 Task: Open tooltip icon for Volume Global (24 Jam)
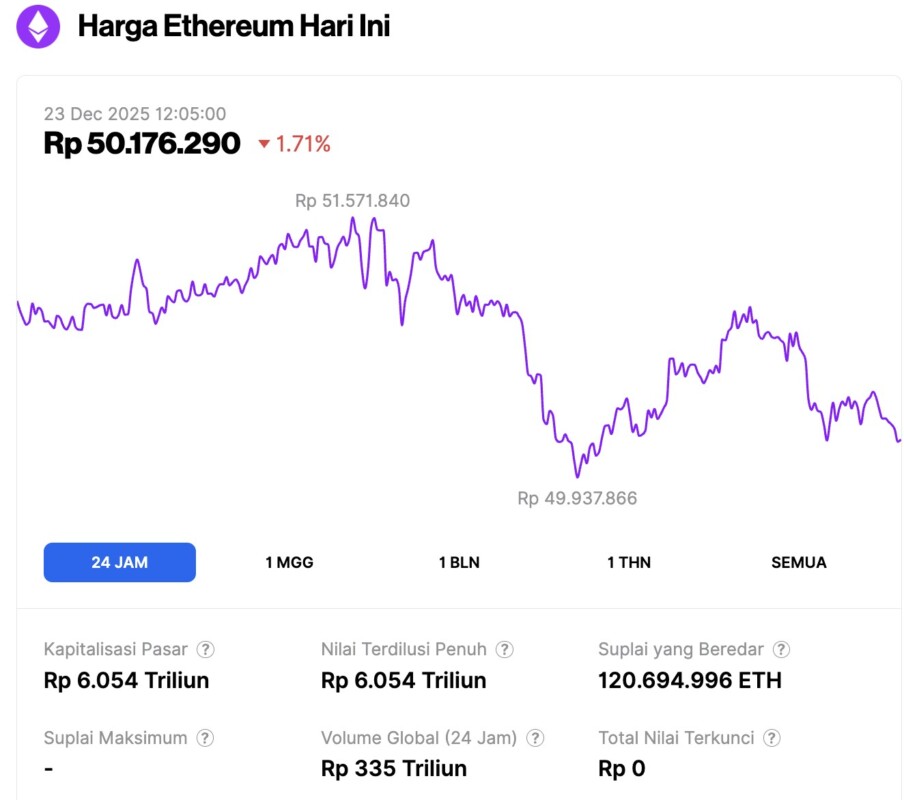[x=535, y=738]
